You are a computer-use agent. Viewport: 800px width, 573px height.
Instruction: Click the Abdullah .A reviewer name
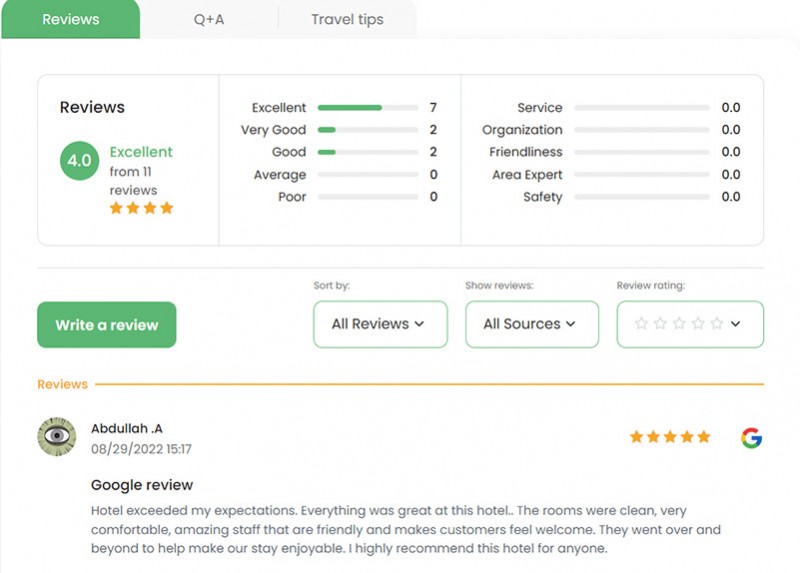click(127, 429)
